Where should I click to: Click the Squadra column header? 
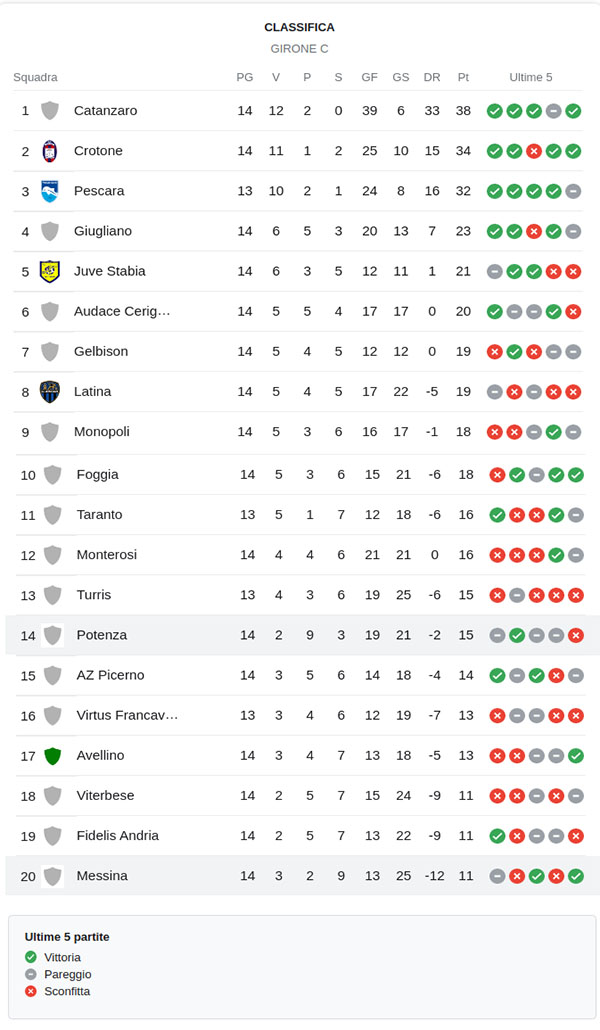[x=35, y=77]
